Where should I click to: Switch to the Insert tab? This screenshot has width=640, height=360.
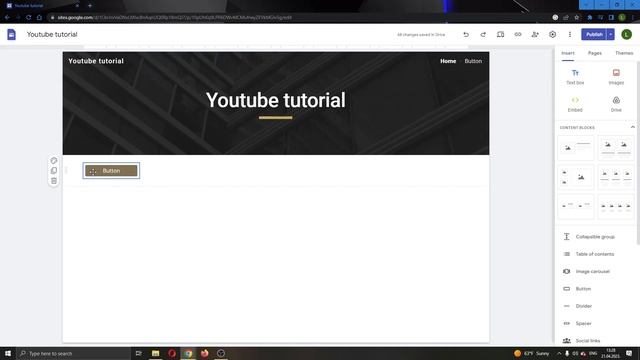pyautogui.click(x=567, y=53)
